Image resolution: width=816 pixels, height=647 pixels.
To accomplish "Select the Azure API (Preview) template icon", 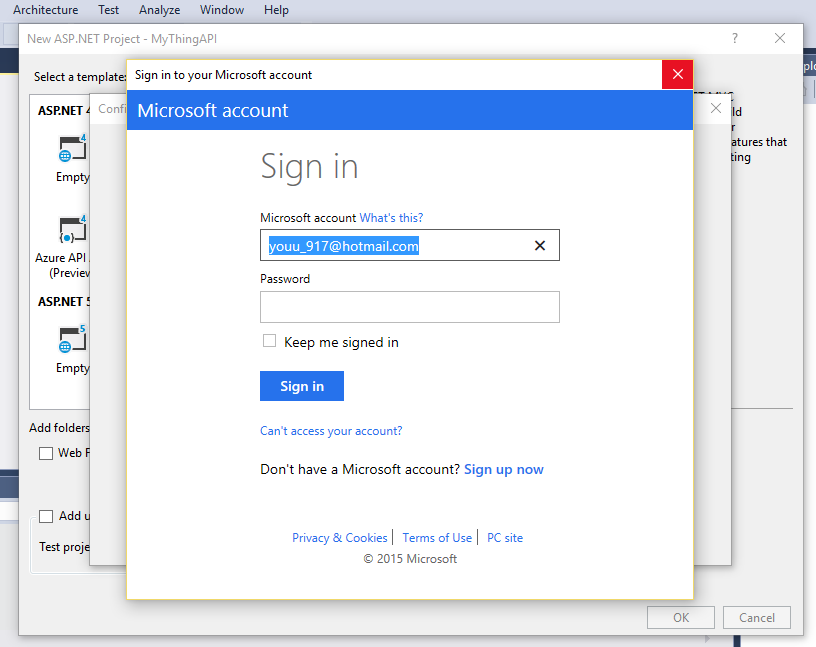I will [72, 230].
